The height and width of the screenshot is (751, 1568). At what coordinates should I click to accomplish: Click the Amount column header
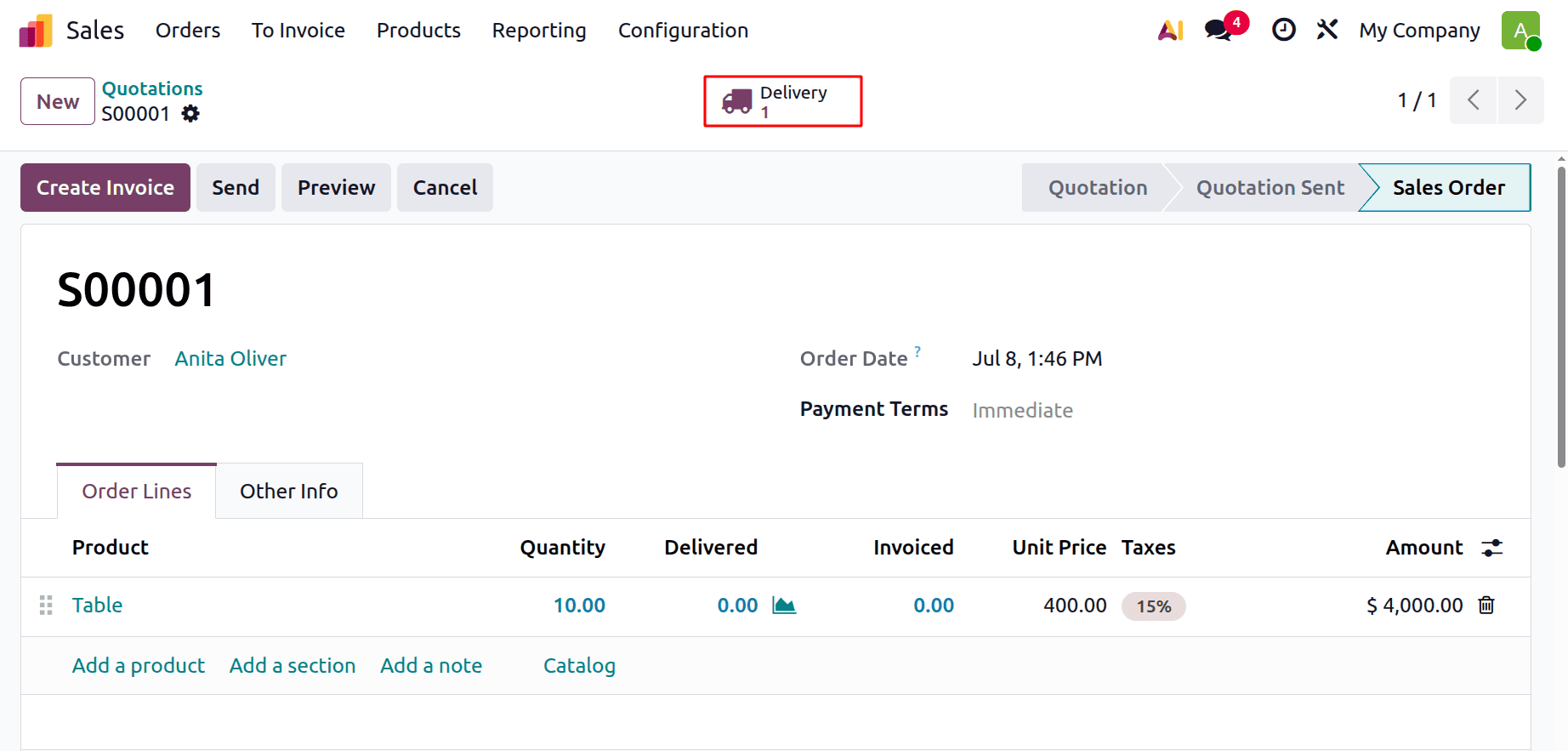(1424, 548)
